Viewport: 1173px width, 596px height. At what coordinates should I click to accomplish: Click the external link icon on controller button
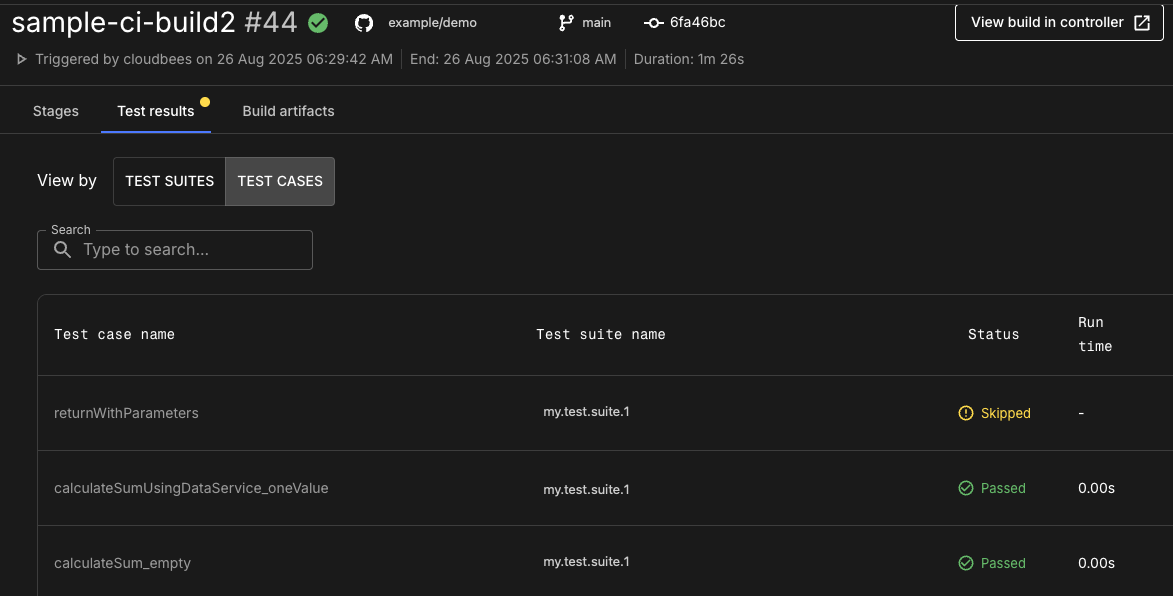tap(1141, 21)
